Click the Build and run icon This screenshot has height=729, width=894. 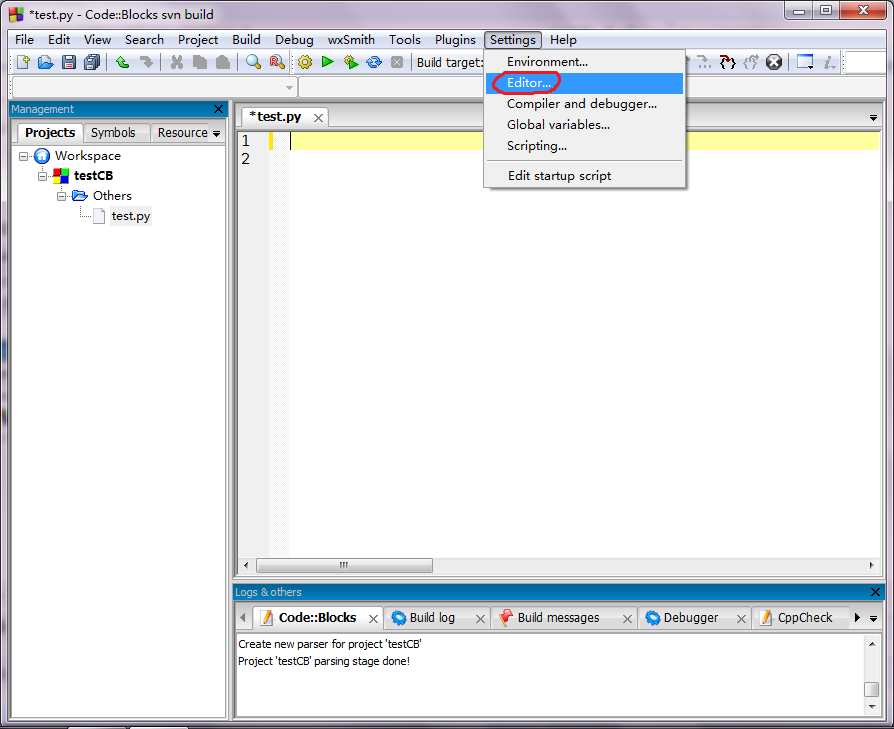351,62
